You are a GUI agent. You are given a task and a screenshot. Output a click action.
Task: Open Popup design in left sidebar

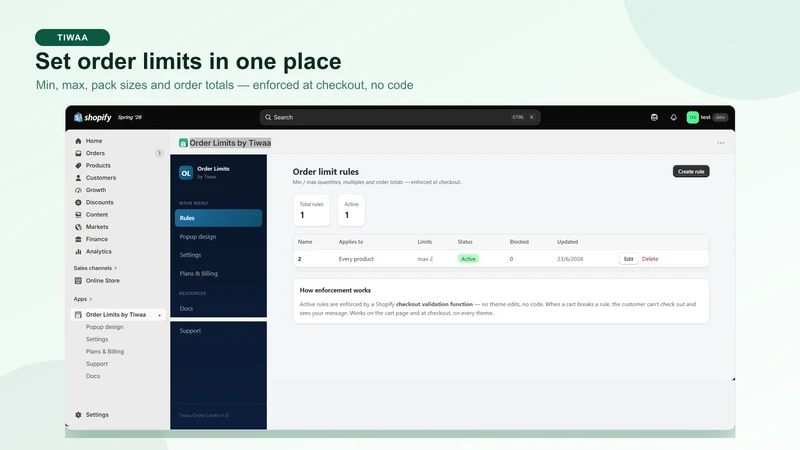pos(105,327)
